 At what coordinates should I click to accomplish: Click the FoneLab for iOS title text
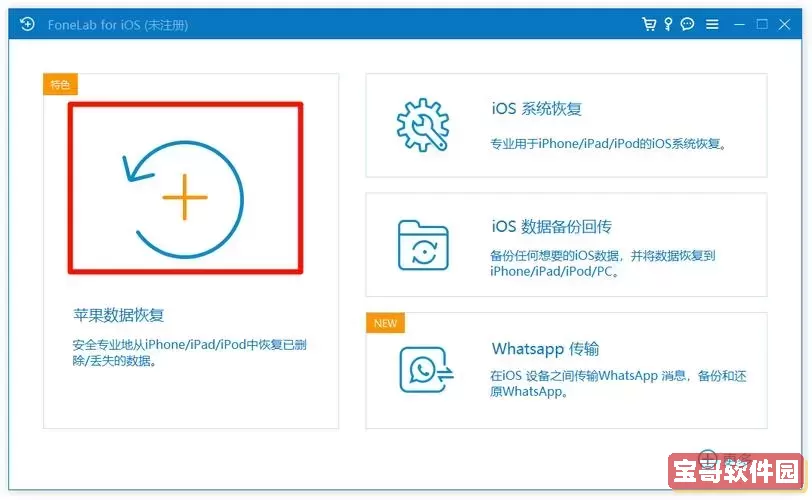pyautogui.click(x=118, y=25)
